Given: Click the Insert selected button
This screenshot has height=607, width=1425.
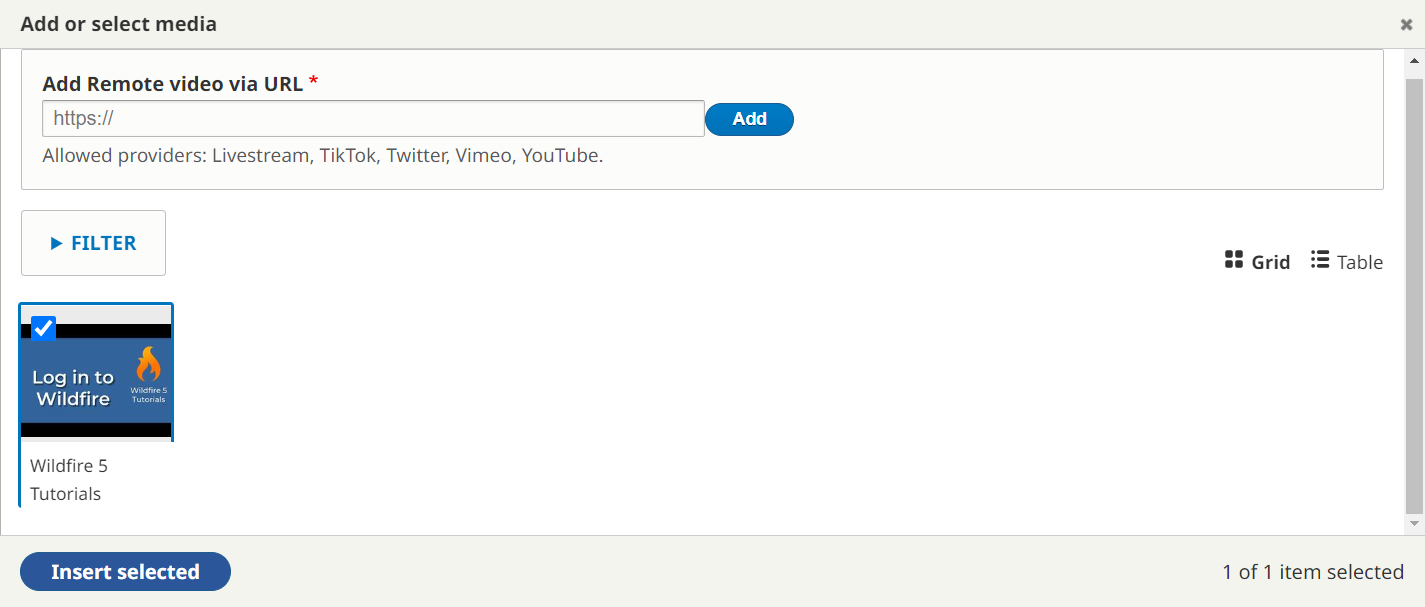Looking at the screenshot, I should [125, 572].
